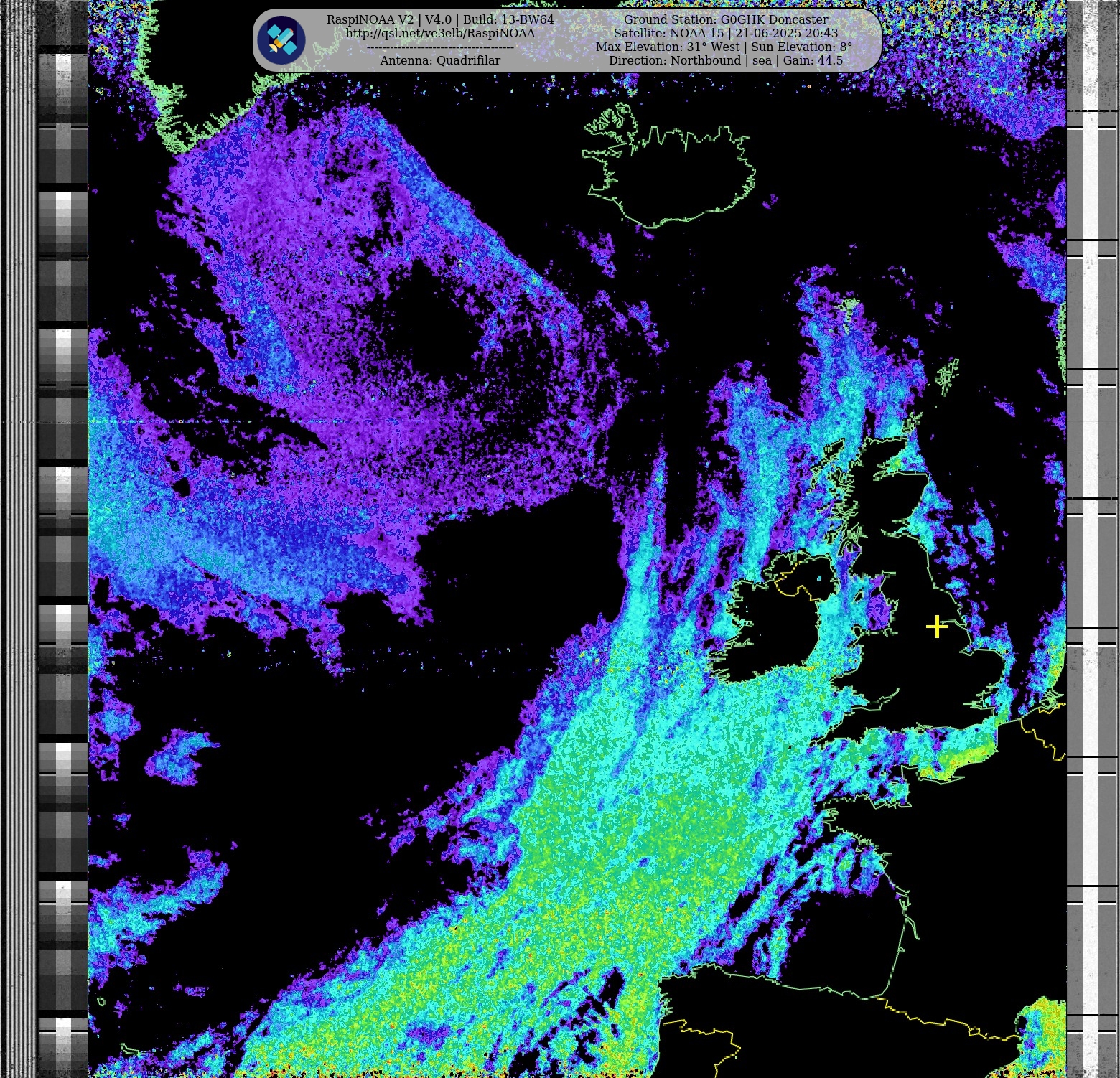Click the yellow ground station crosshair marker
The width and height of the screenshot is (1120, 1078).
pyautogui.click(x=937, y=627)
